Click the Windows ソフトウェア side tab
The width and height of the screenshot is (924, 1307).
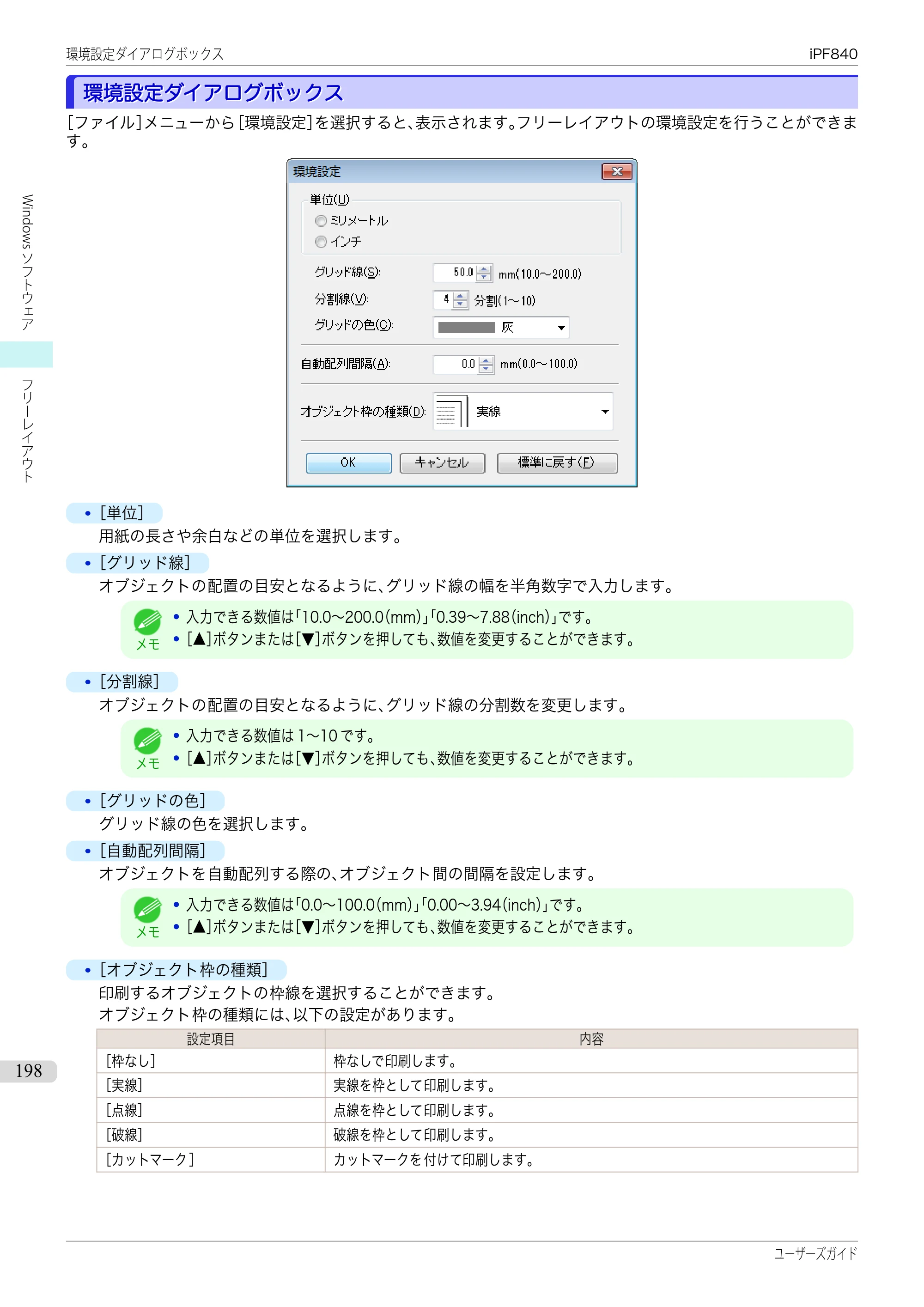tap(27, 262)
